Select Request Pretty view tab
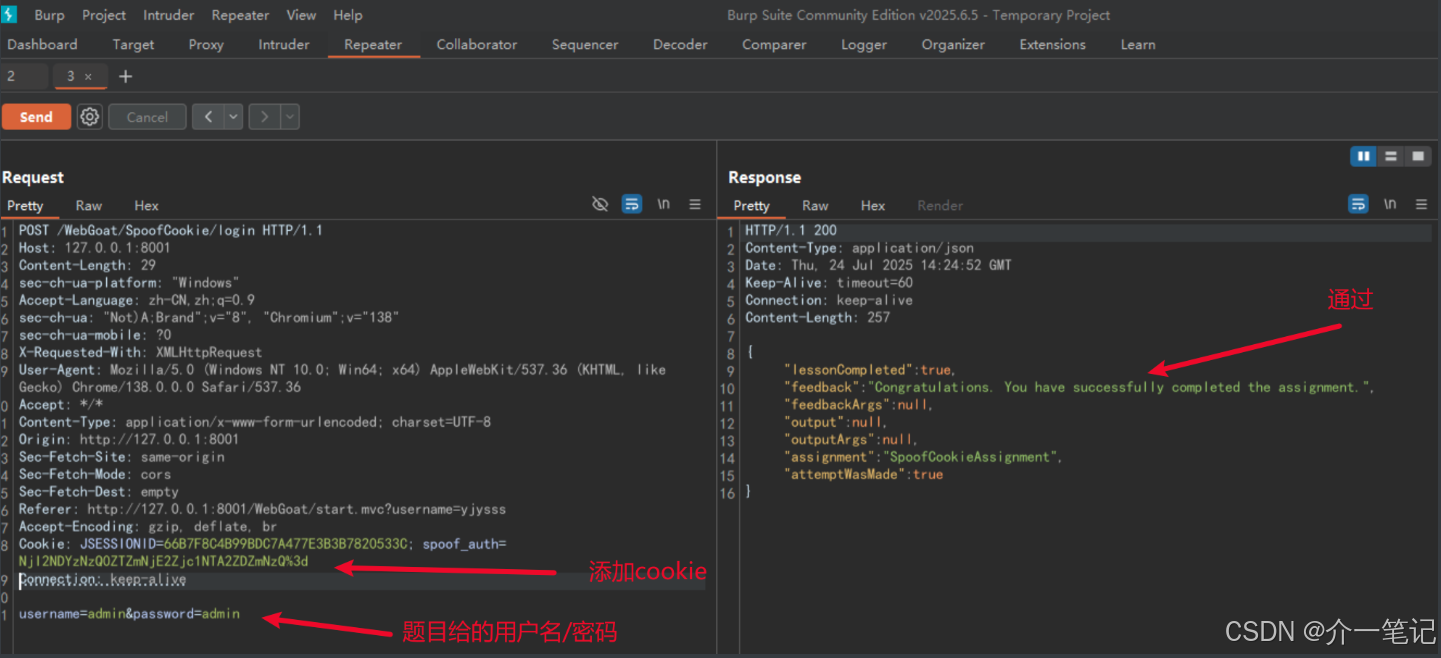The height and width of the screenshot is (658, 1441). [25, 205]
